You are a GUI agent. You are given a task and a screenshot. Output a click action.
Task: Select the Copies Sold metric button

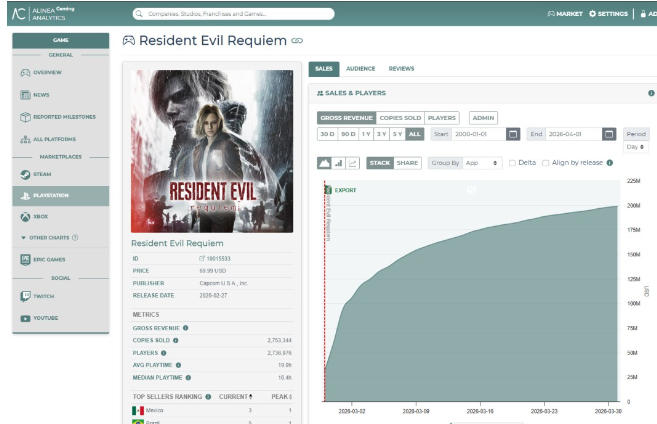click(400, 118)
